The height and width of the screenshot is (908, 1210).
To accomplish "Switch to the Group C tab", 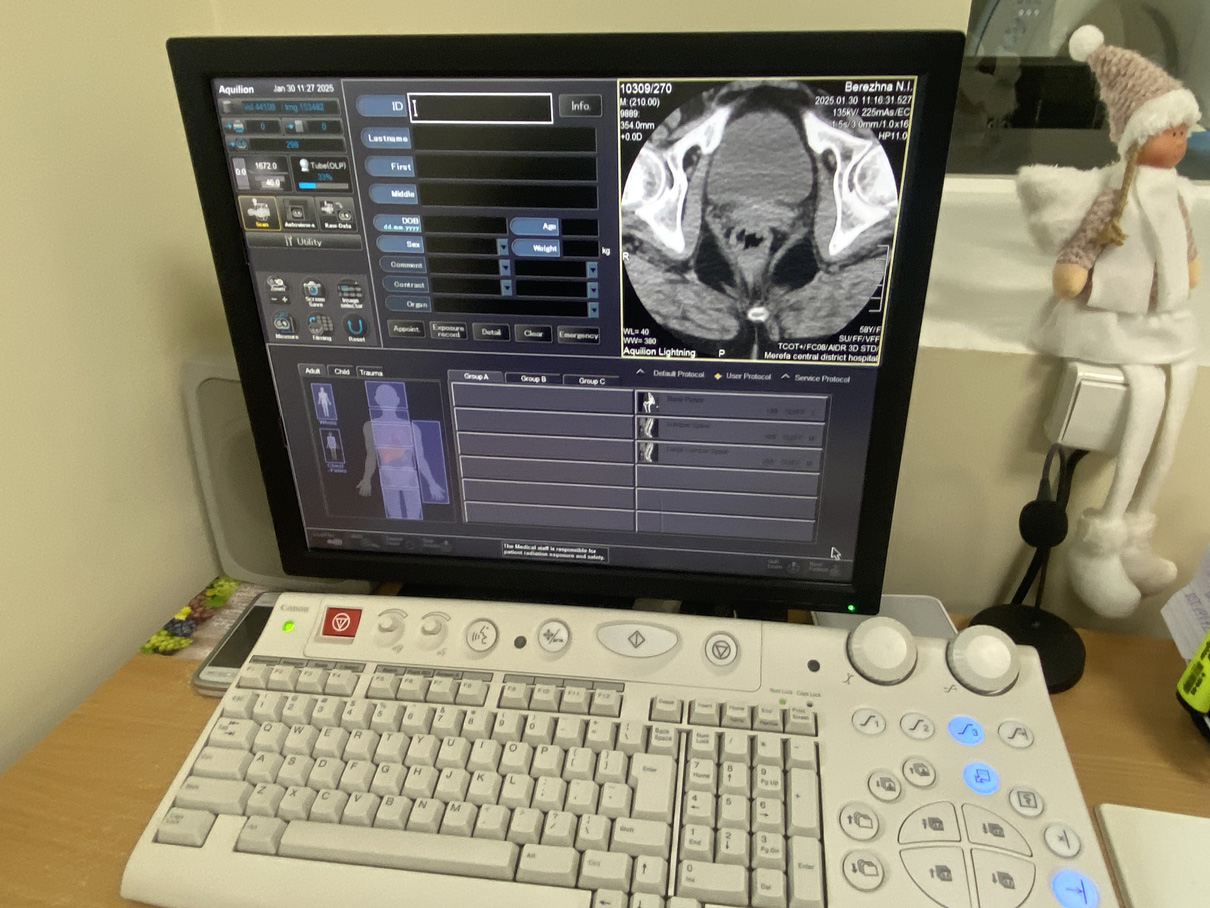I will 591,381.
